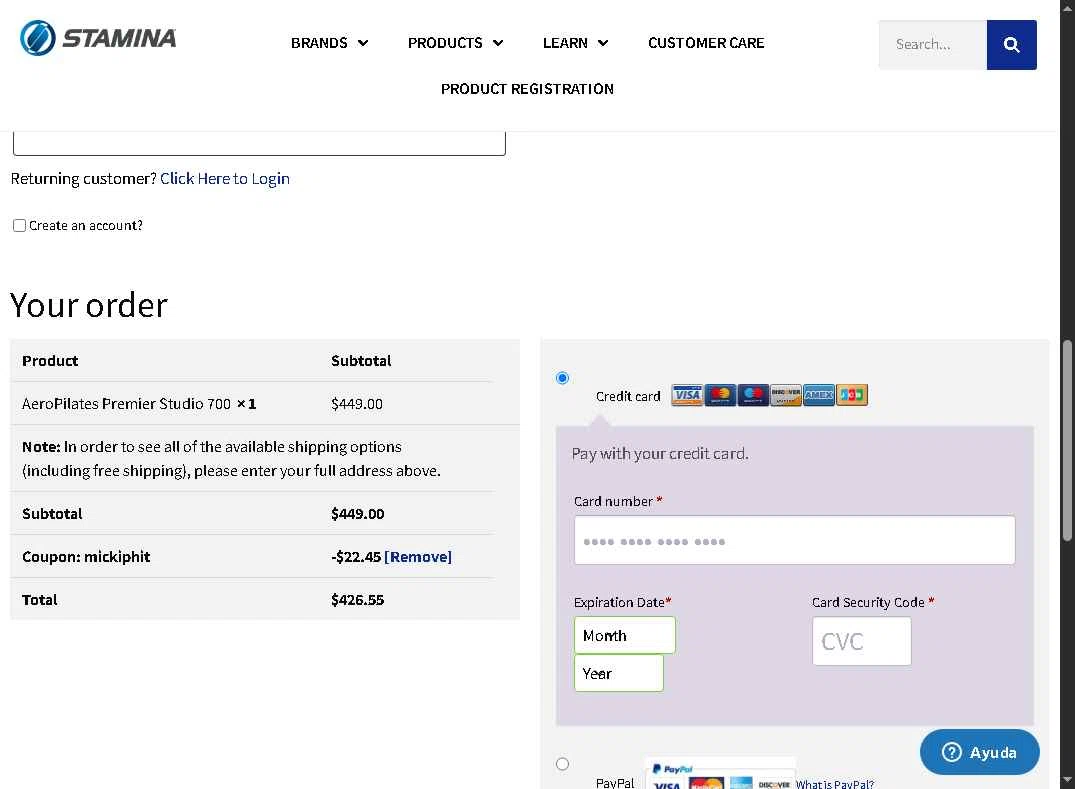1075x789 pixels.
Task: Open the Ayuda help widget
Action: coord(979,752)
